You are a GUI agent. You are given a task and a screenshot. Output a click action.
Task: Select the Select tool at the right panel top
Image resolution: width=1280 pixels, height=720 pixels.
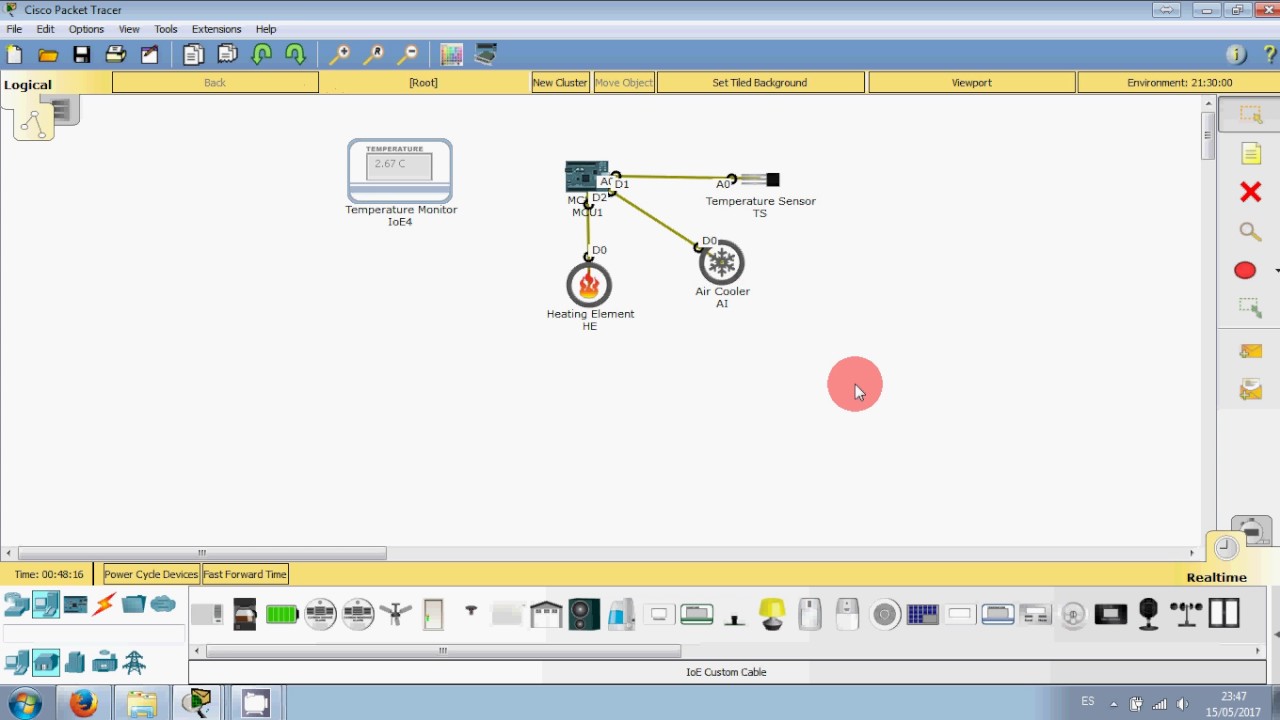(x=1251, y=114)
